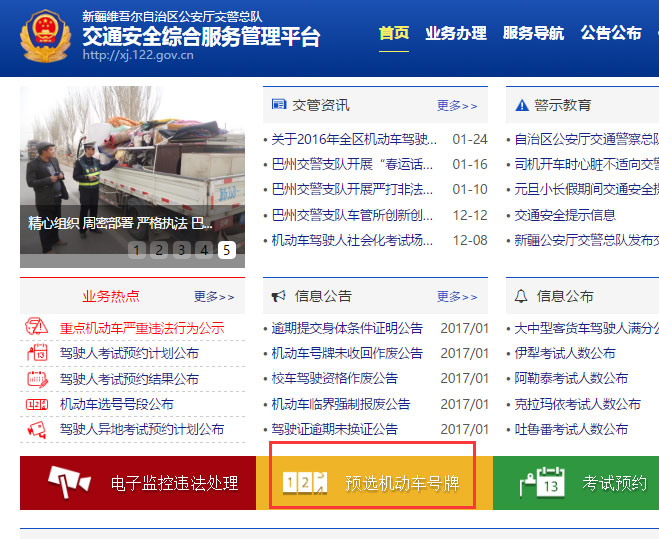This screenshot has height=539, width=659.
Task: Open the 业务办理 navigation tab
Action: click(455, 33)
